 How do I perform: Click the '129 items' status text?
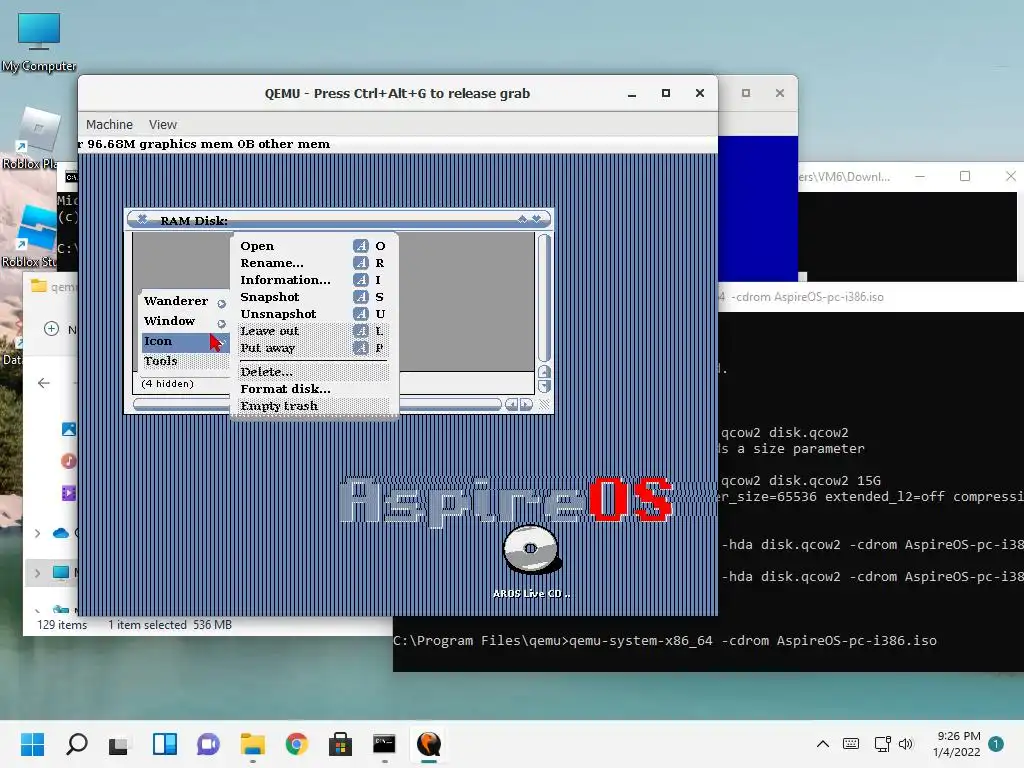62,625
